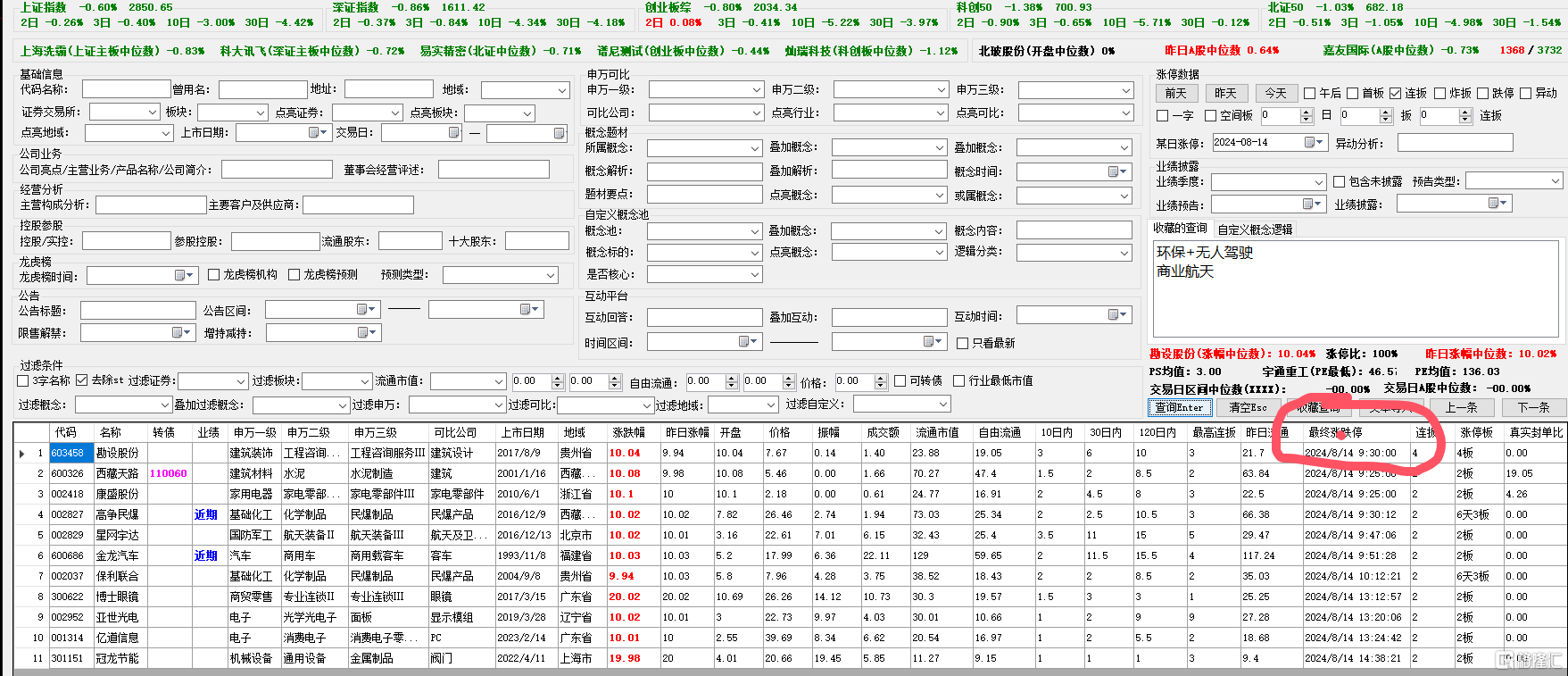Check the 异动 checkbox
This screenshot has height=676, width=1568.
click(1525, 93)
